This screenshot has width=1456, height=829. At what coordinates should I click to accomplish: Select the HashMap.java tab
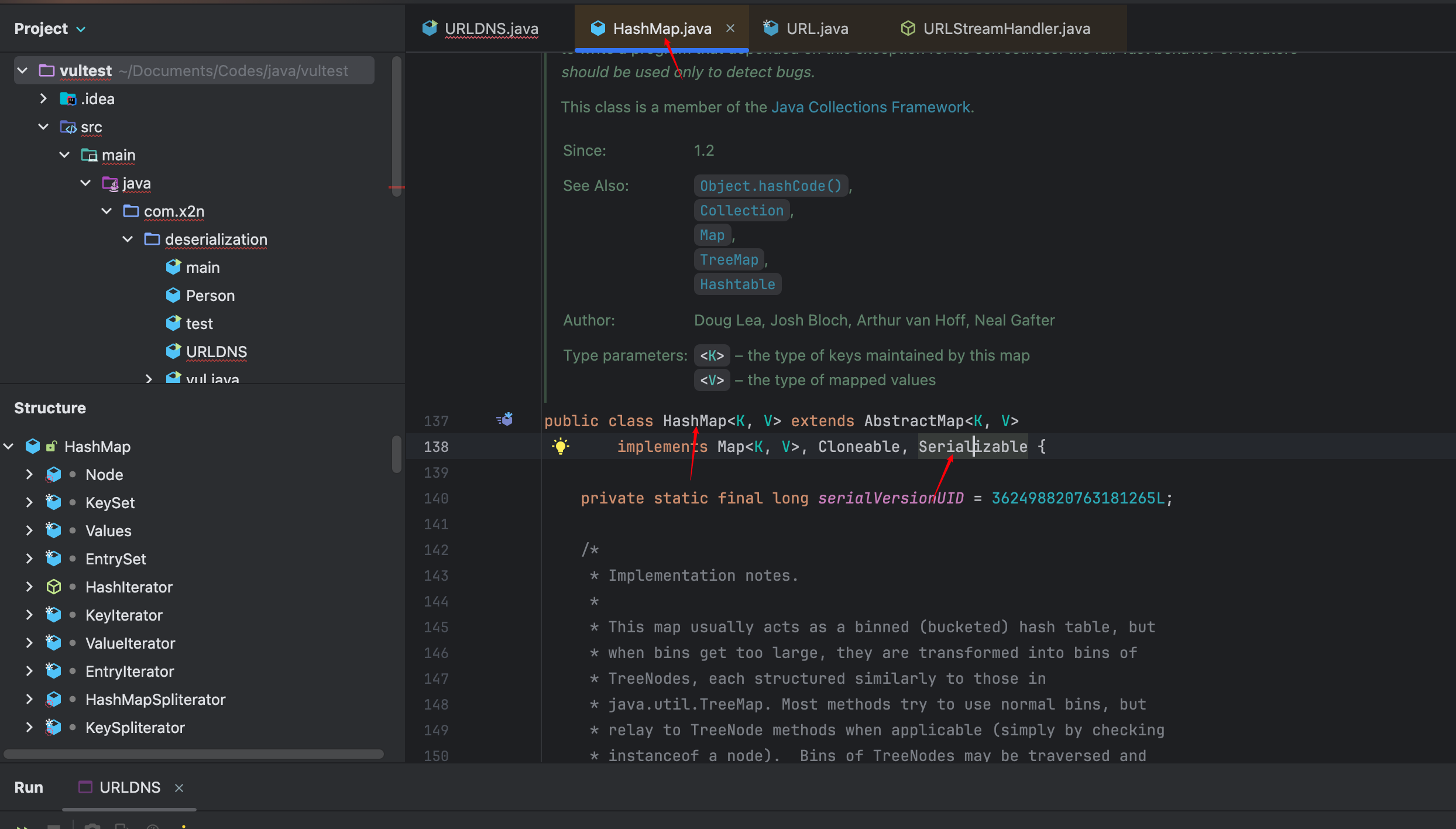[x=662, y=28]
